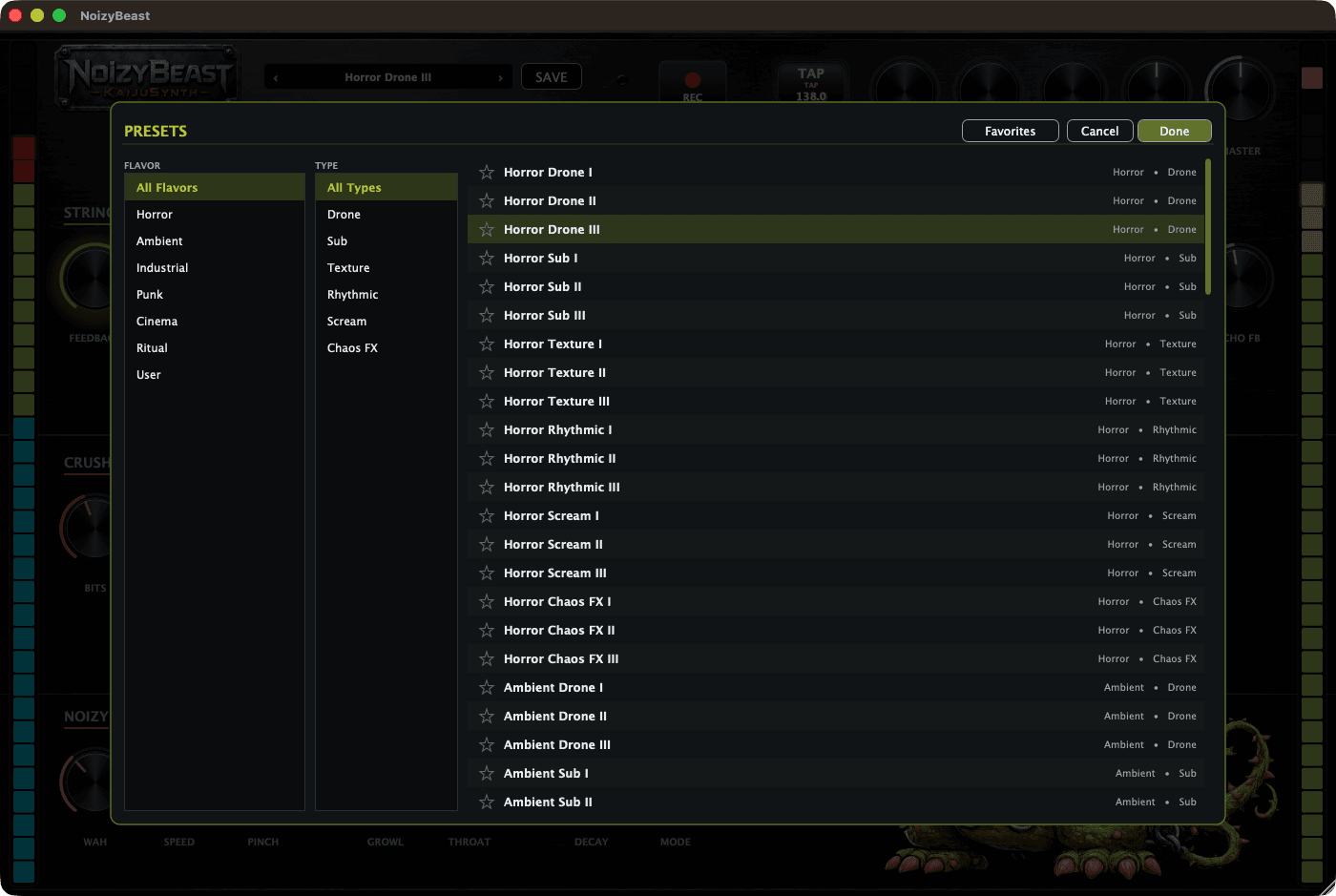
Task: Filter by Texture type
Action: click(x=386, y=268)
